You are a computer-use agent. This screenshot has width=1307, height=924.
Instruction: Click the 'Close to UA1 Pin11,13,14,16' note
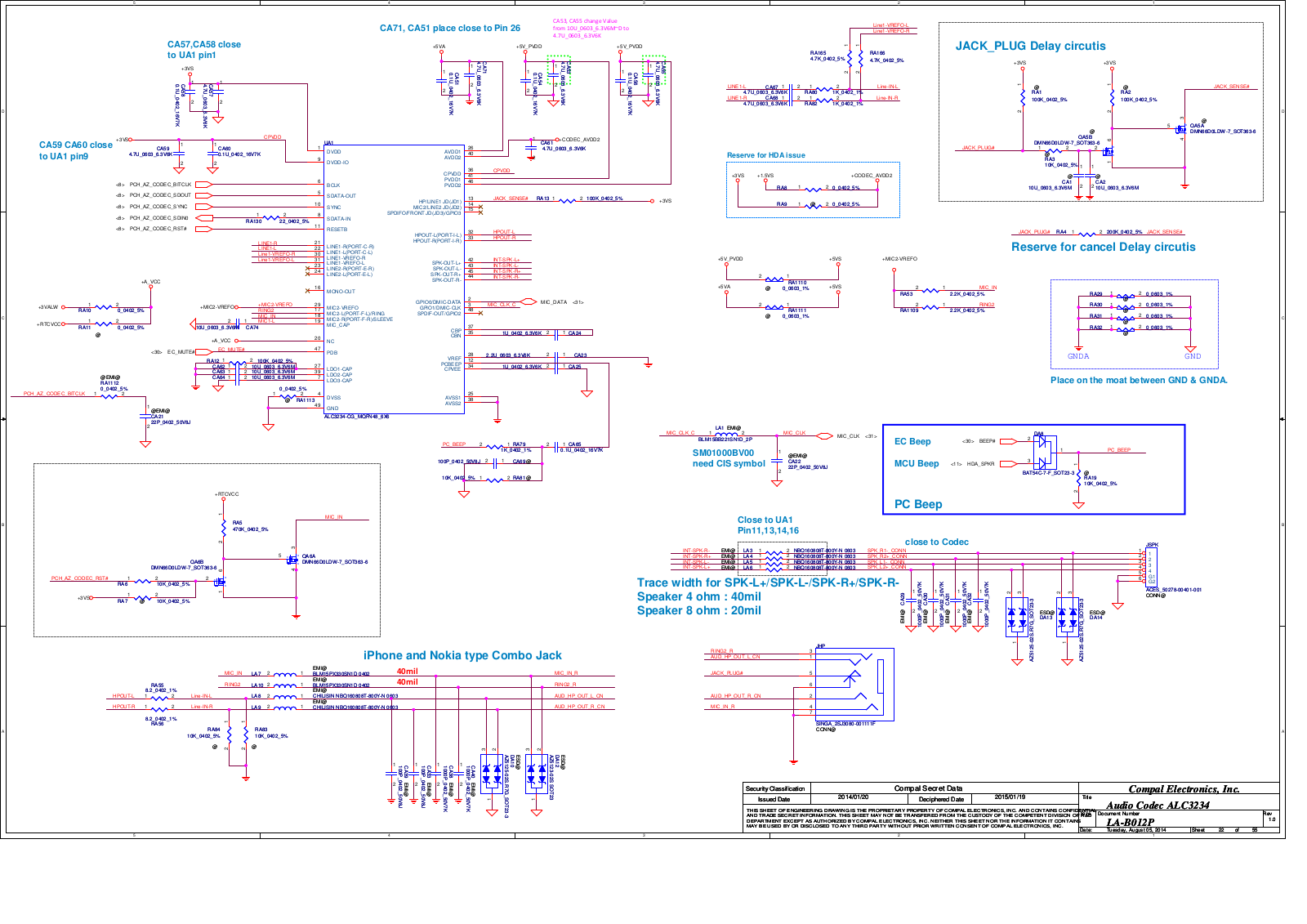tap(768, 525)
